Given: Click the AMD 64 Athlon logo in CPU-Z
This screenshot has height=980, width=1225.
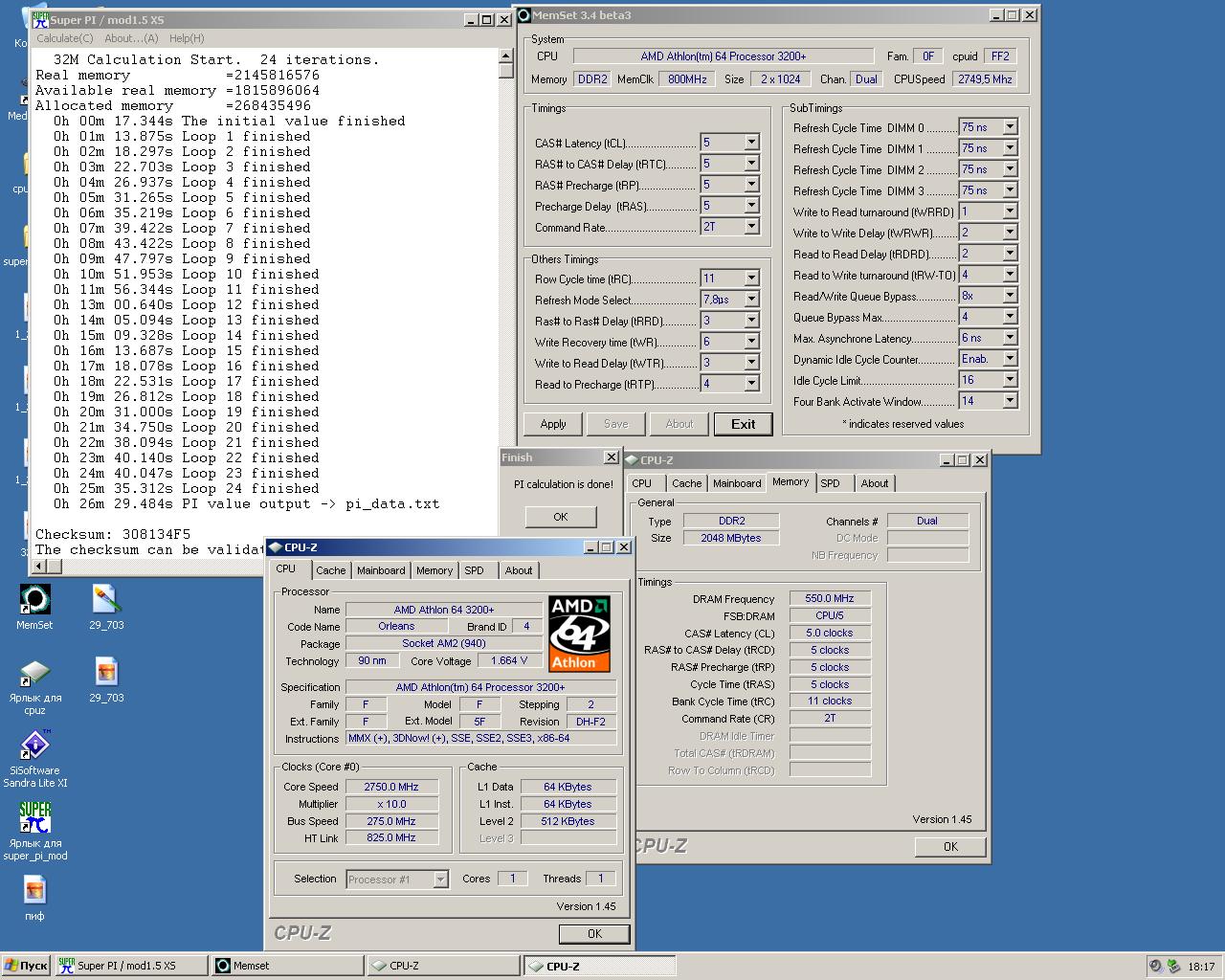Looking at the screenshot, I should click(580, 634).
